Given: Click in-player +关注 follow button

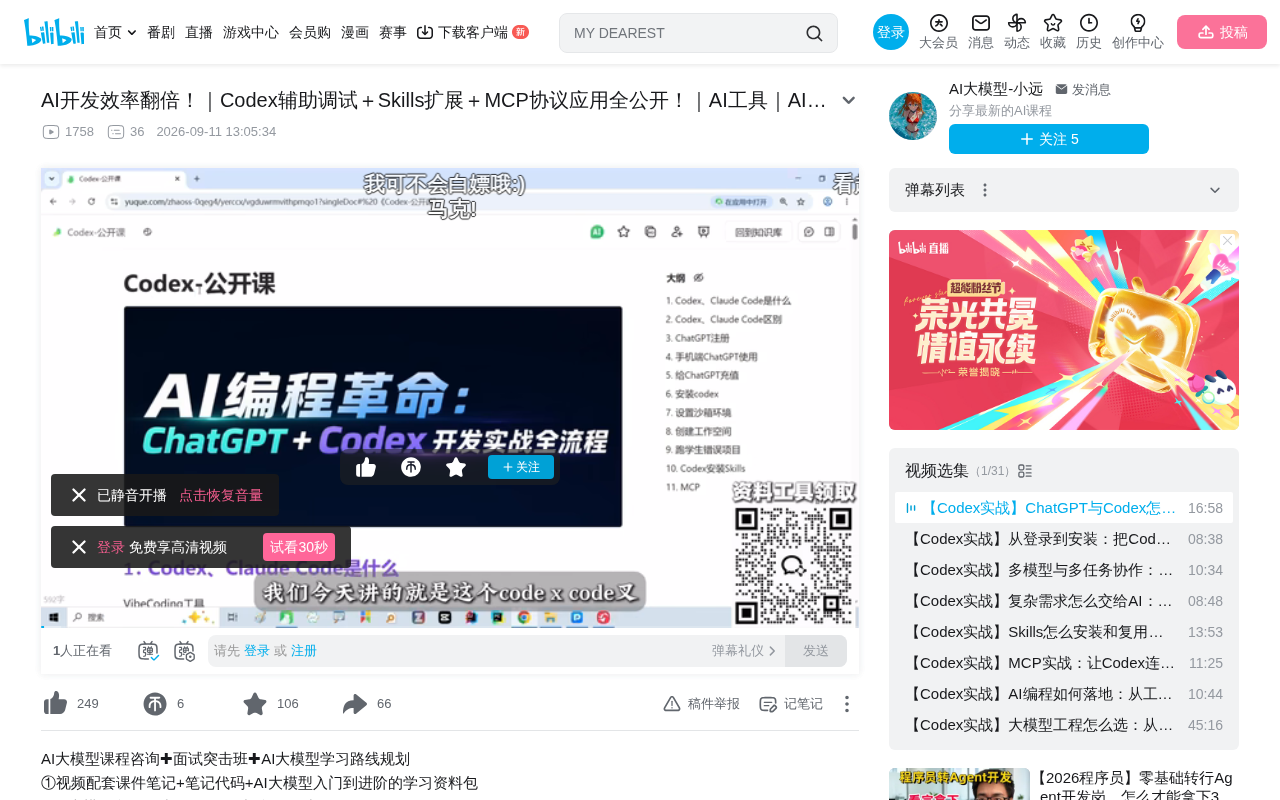Looking at the screenshot, I should click(x=521, y=467).
